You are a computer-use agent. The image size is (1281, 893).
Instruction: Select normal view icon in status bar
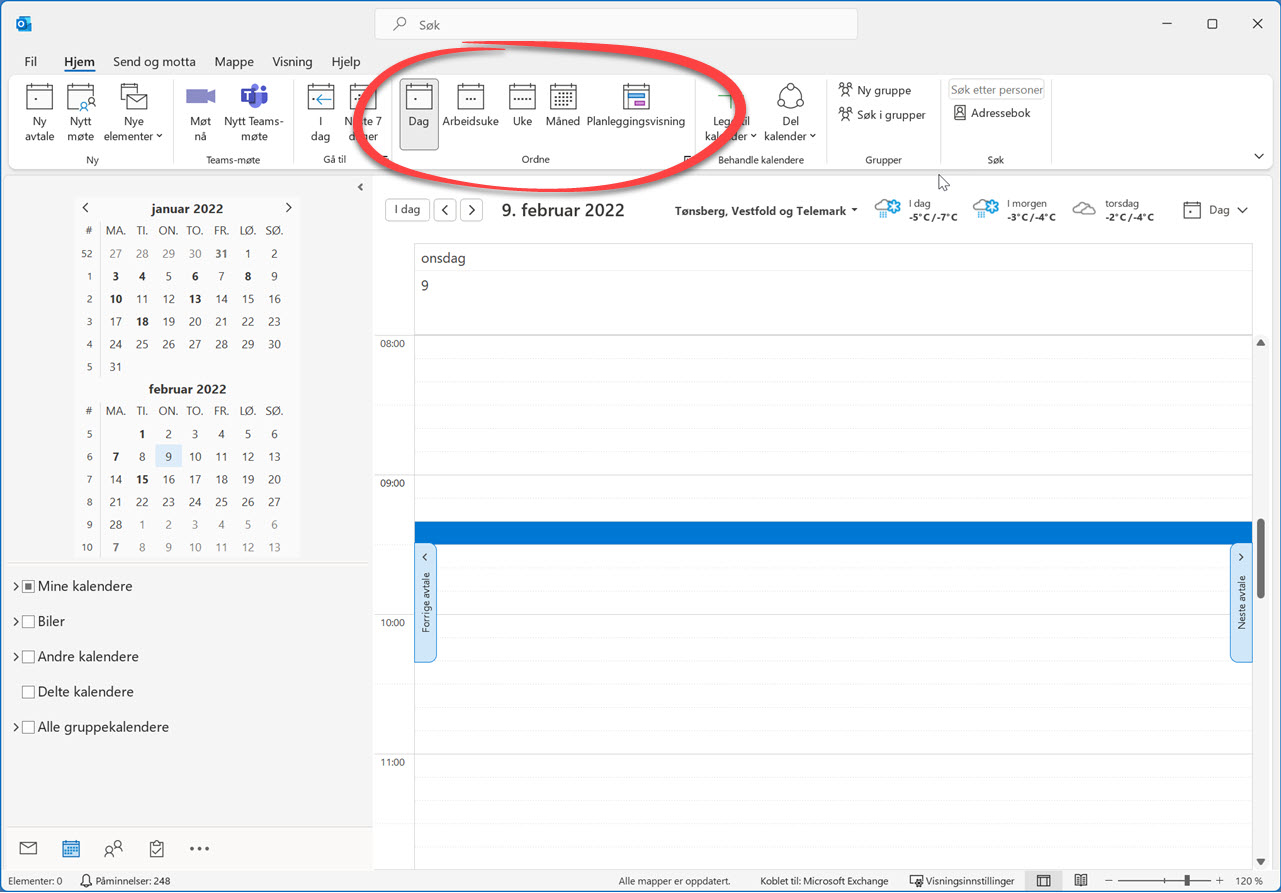(1043, 881)
